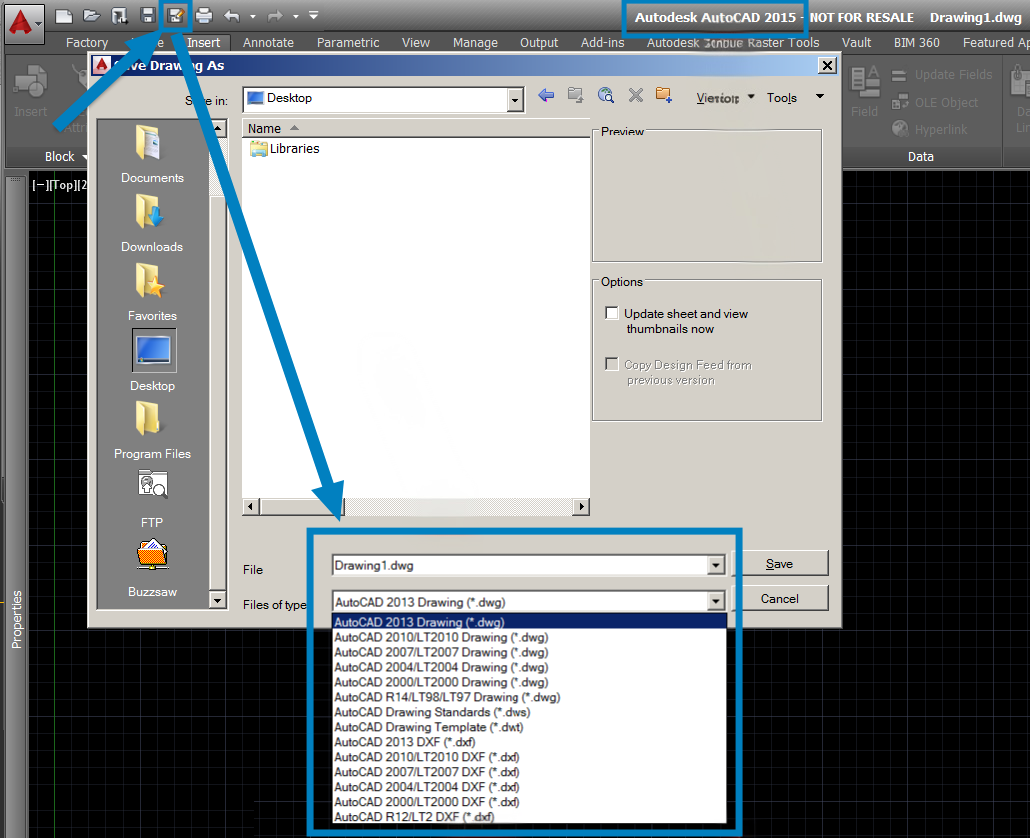The height and width of the screenshot is (838, 1030).
Task: Click the Delete X icon in dialog toolbar
Action: (635, 96)
